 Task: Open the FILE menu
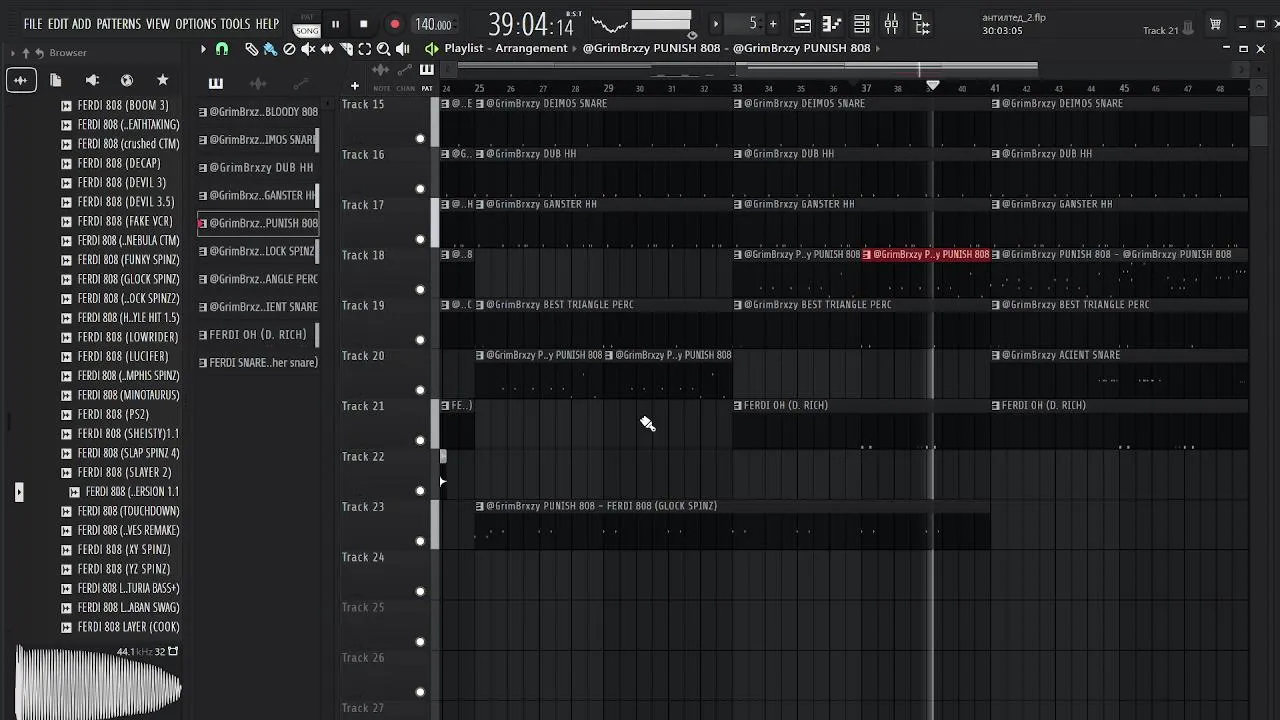pyautogui.click(x=33, y=24)
